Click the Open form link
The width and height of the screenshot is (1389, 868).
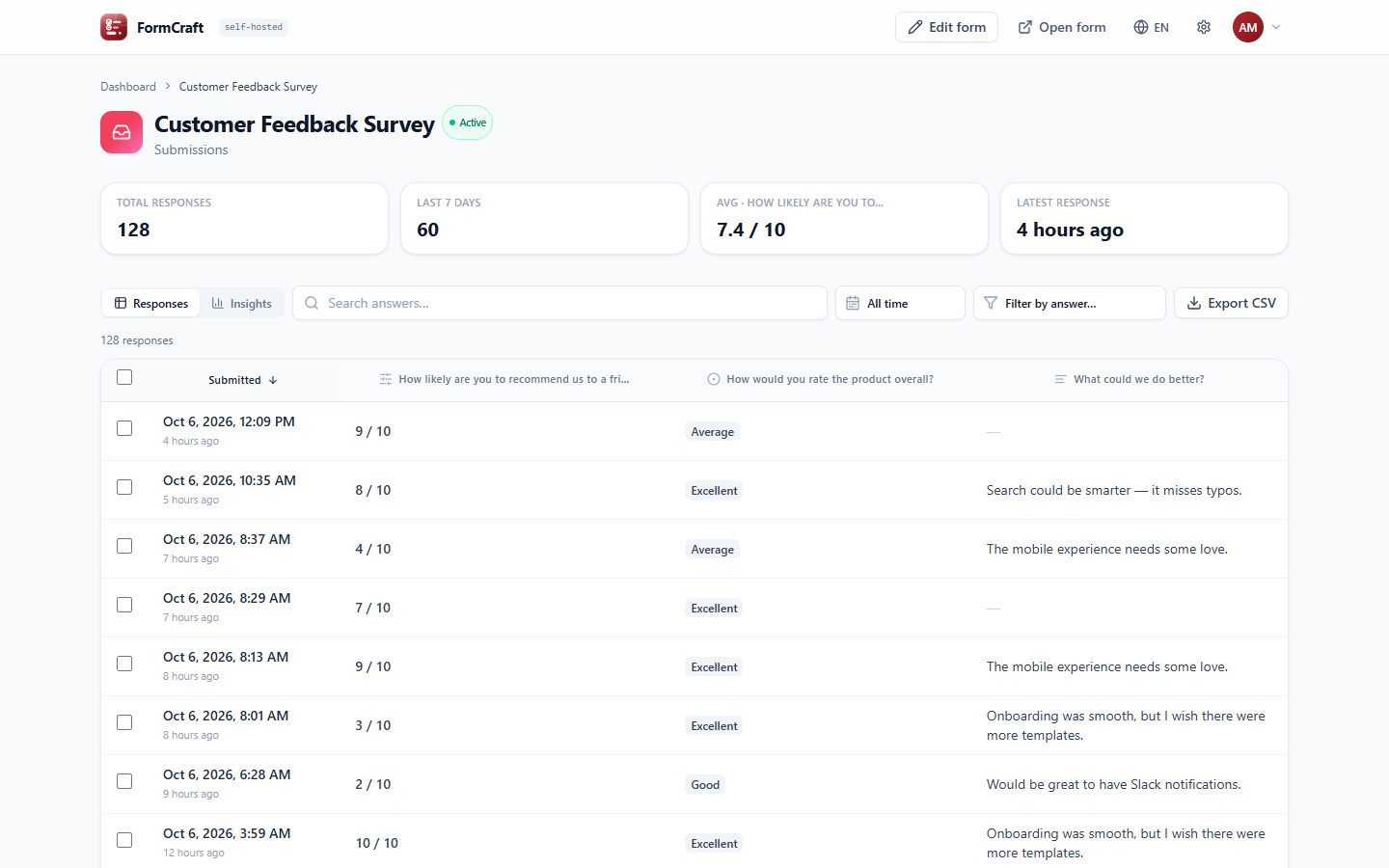1062,27
